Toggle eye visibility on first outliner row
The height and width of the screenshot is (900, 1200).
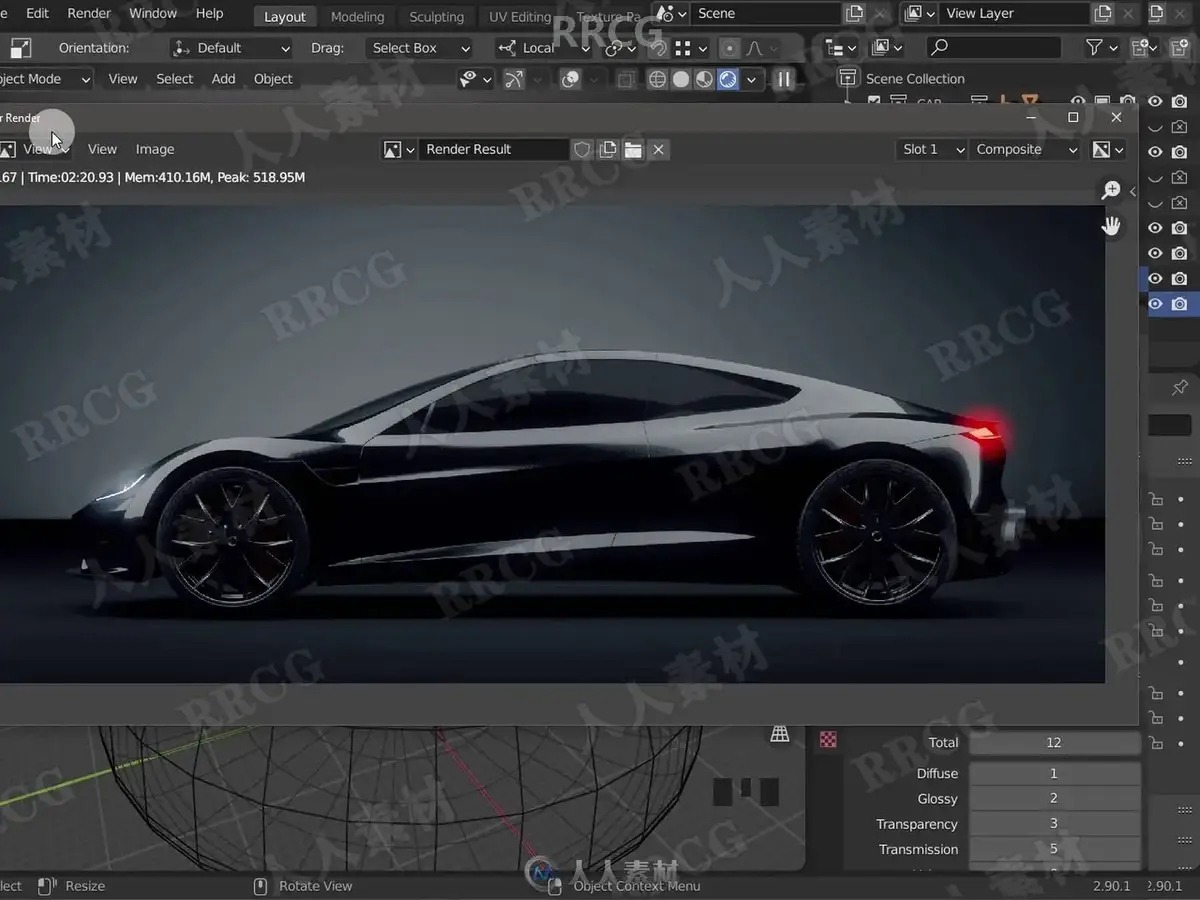coord(1155,101)
